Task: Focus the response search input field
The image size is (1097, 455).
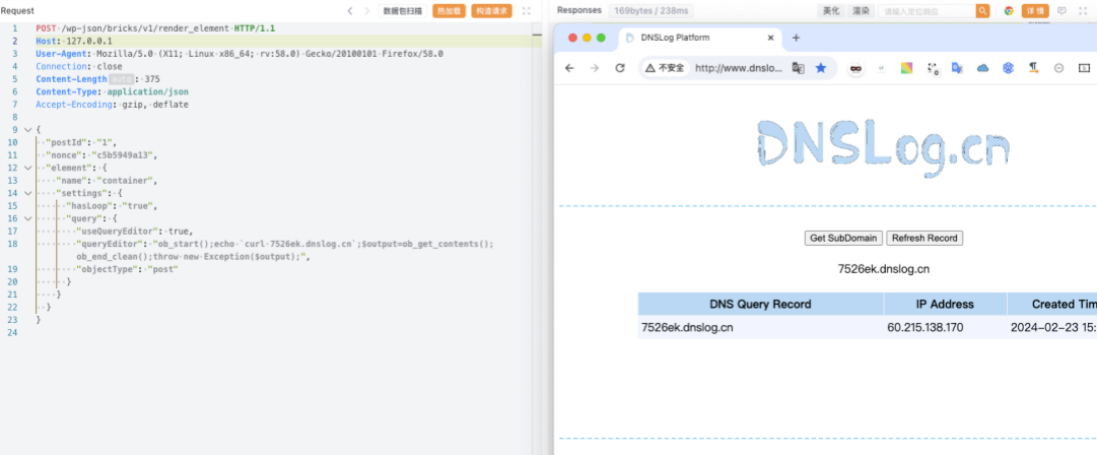Action: (x=926, y=10)
